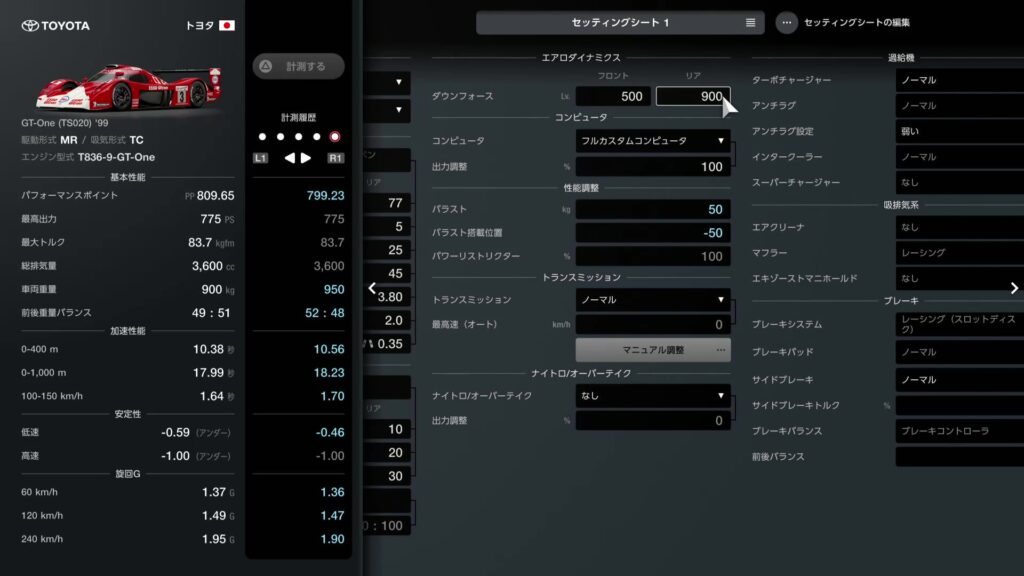Go to previous settings page chevron
This screenshot has width=1024, height=576.
pos(372,288)
